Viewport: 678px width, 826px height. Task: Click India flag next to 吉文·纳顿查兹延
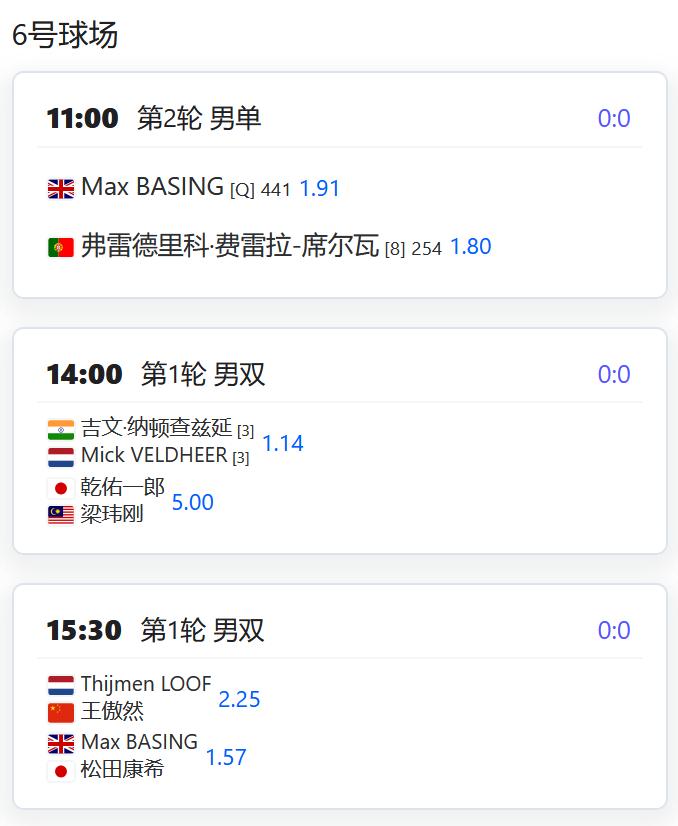[61, 429]
